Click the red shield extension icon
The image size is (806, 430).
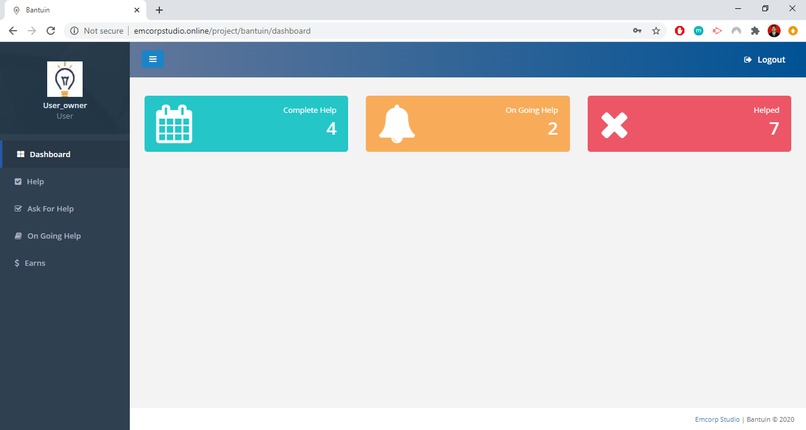680,31
